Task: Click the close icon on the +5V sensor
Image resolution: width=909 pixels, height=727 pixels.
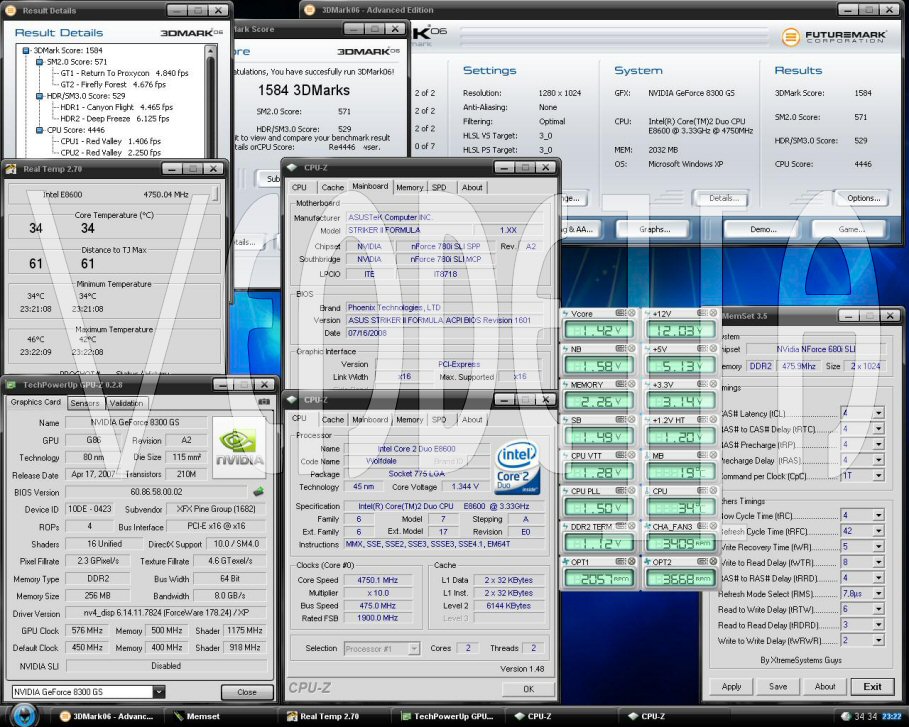Action: click(x=713, y=348)
